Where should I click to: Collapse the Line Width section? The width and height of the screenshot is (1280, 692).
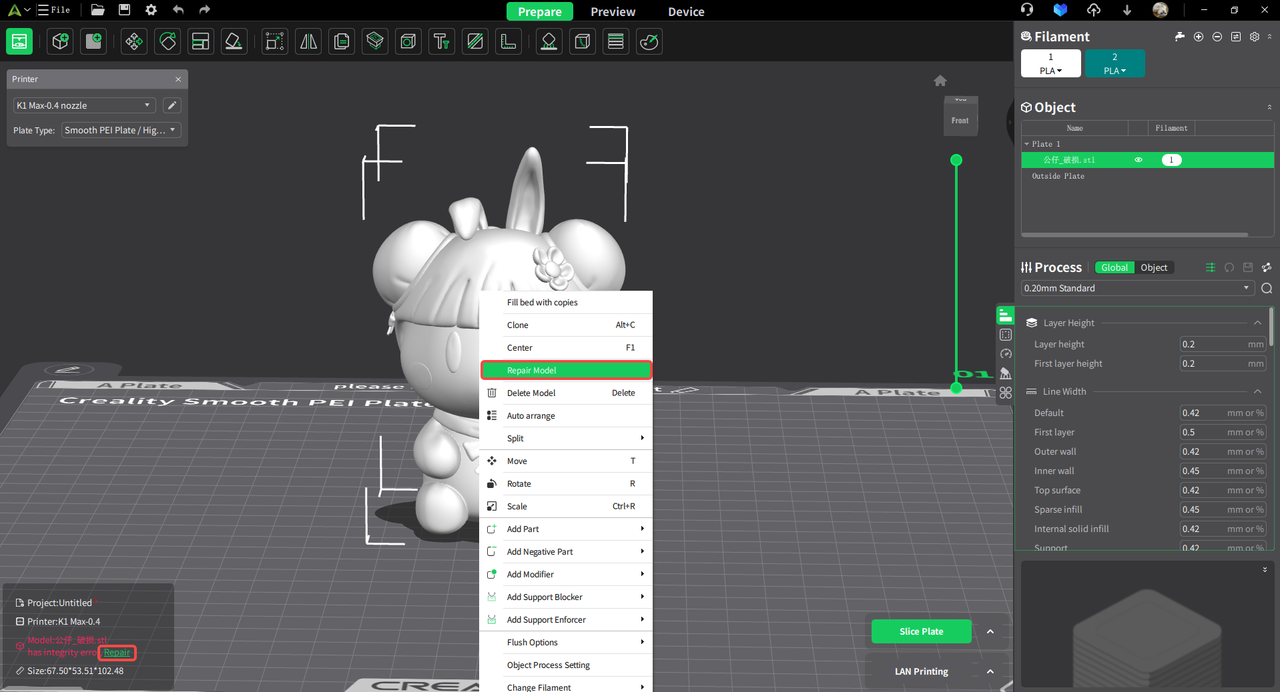(x=1257, y=392)
